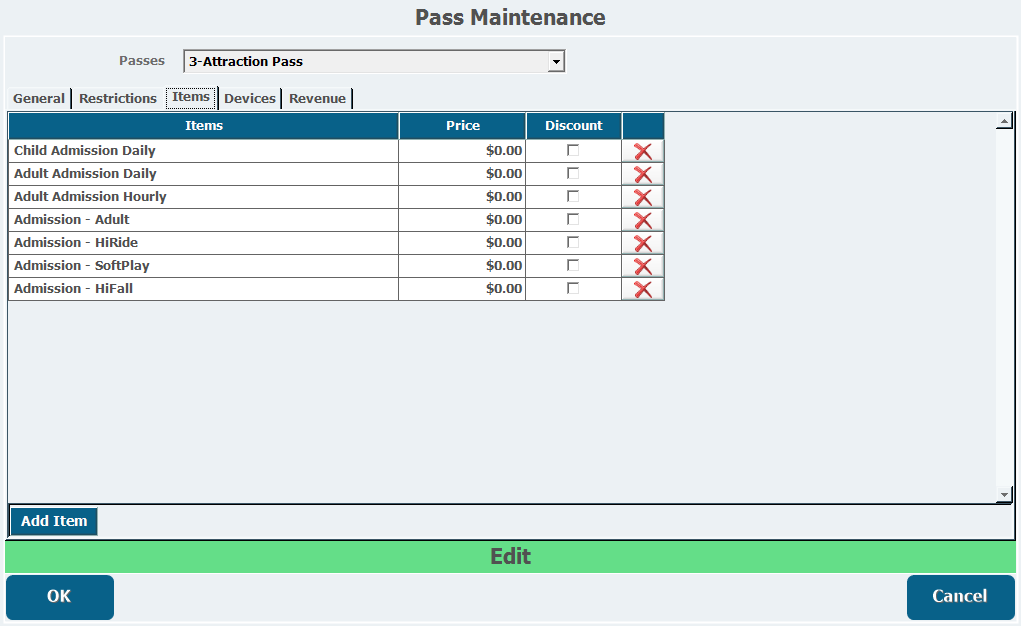This screenshot has width=1021, height=626.
Task: Open the Restrictions tab
Action: pyautogui.click(x=118, y=98)
